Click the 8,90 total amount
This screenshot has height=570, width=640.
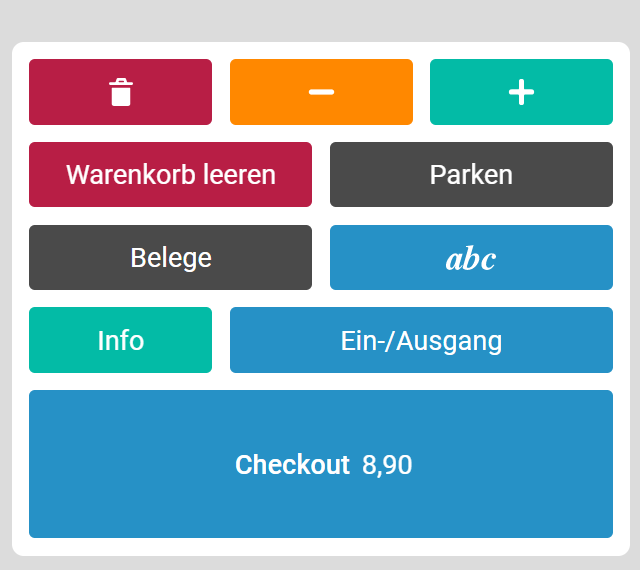(387, 465)
